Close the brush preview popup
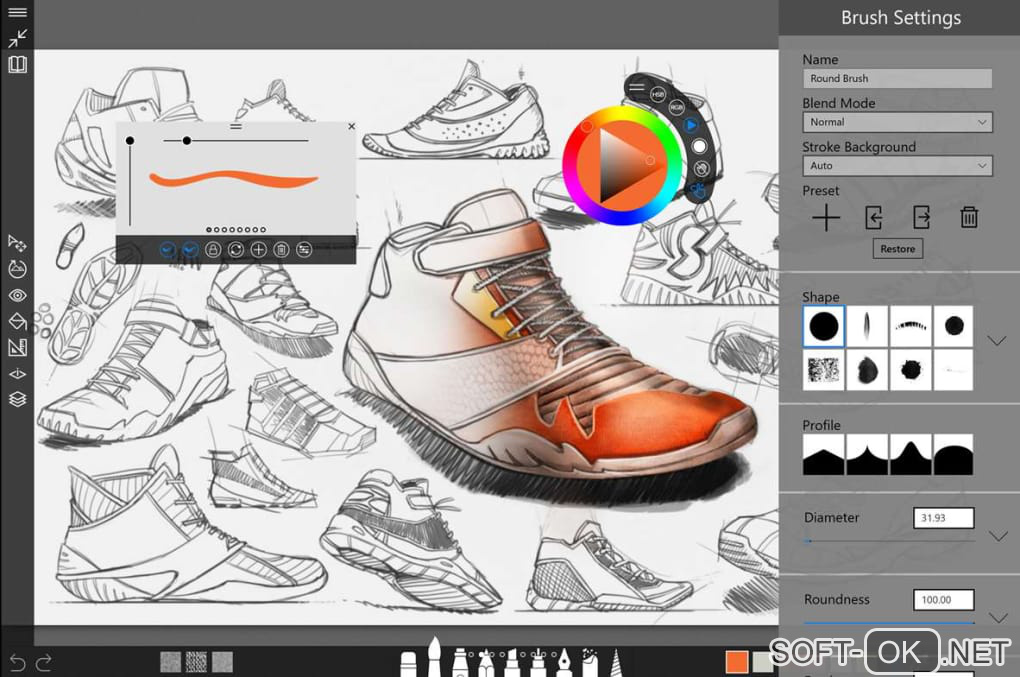Screen dimensions: 1020x677 pos(351,126)
